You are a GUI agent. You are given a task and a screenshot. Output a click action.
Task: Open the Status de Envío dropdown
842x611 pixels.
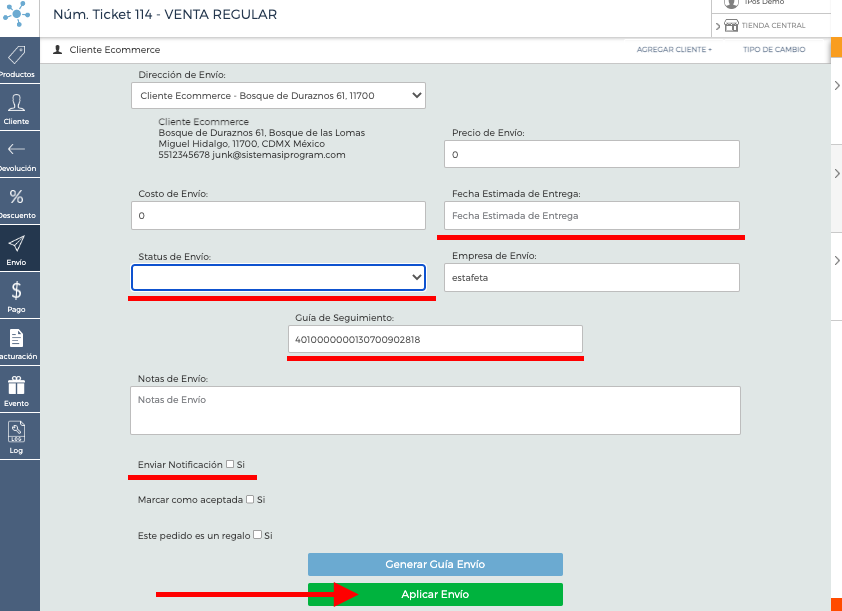click(x=278, y=278)
